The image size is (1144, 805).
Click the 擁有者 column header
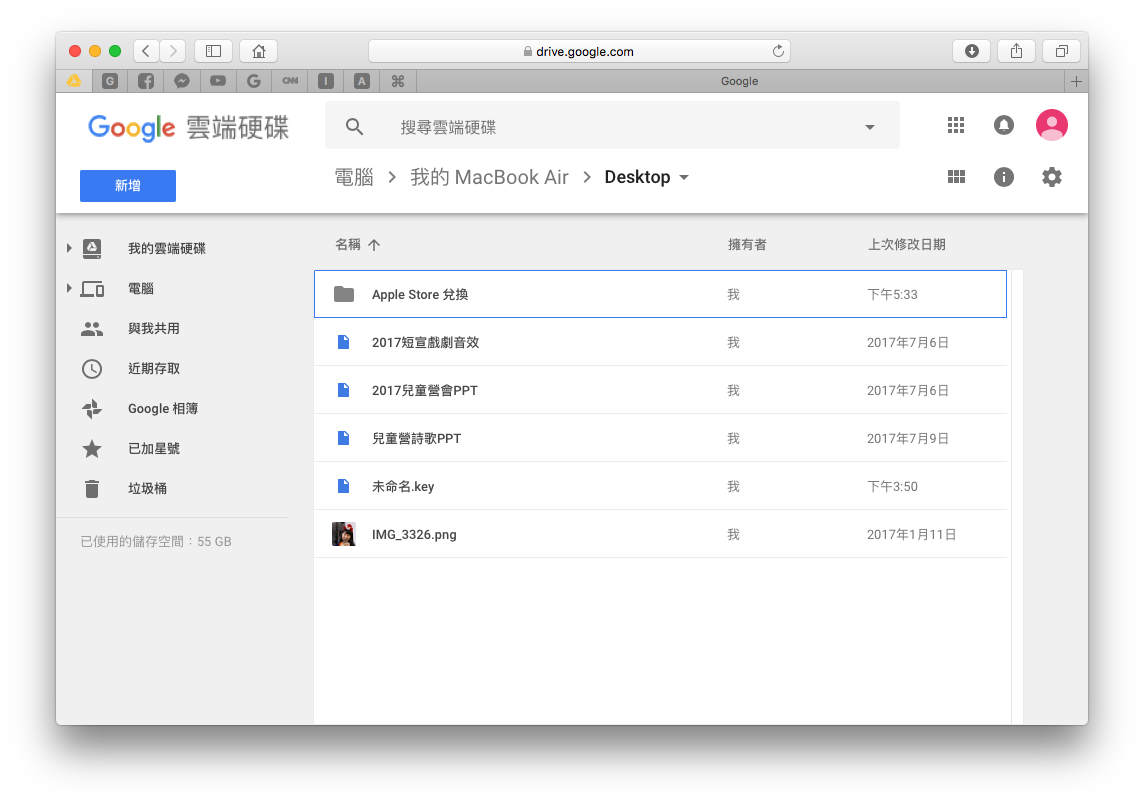(x=746, y=244)
